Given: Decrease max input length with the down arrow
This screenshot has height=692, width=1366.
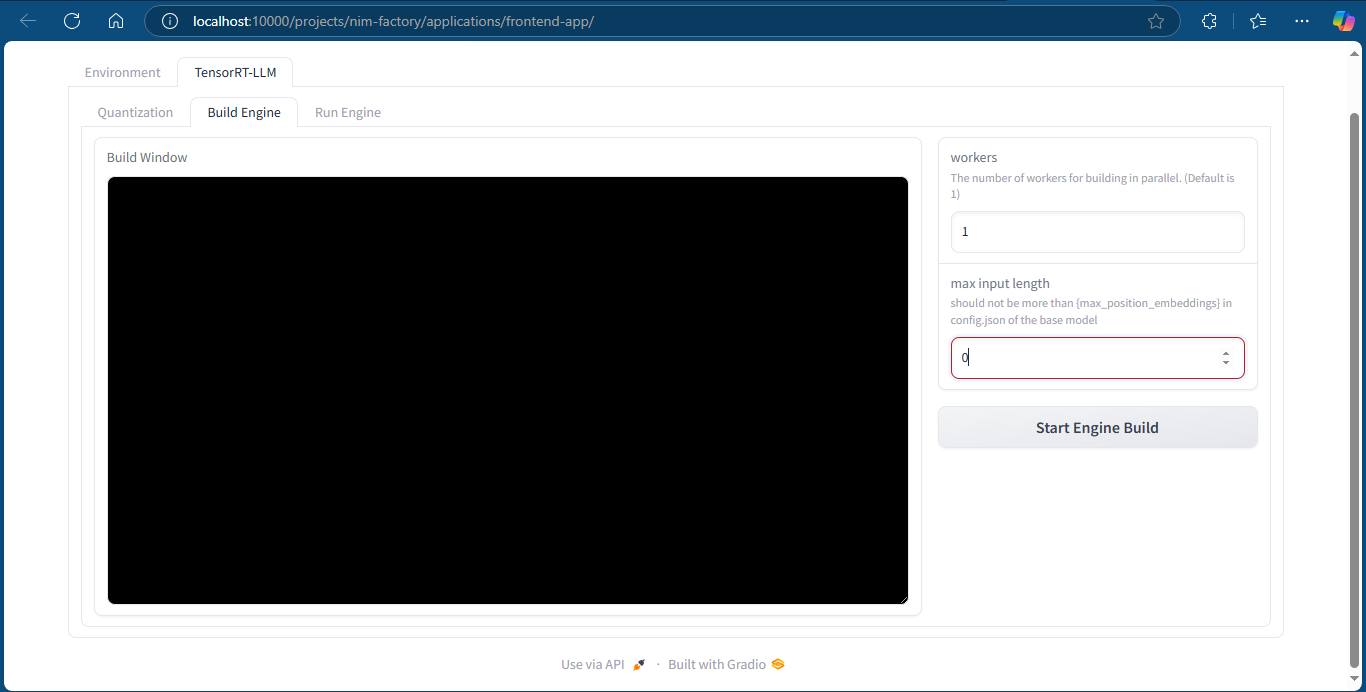Looking at the screenshot, I should pyautogui.click(x=1226, y=362).
